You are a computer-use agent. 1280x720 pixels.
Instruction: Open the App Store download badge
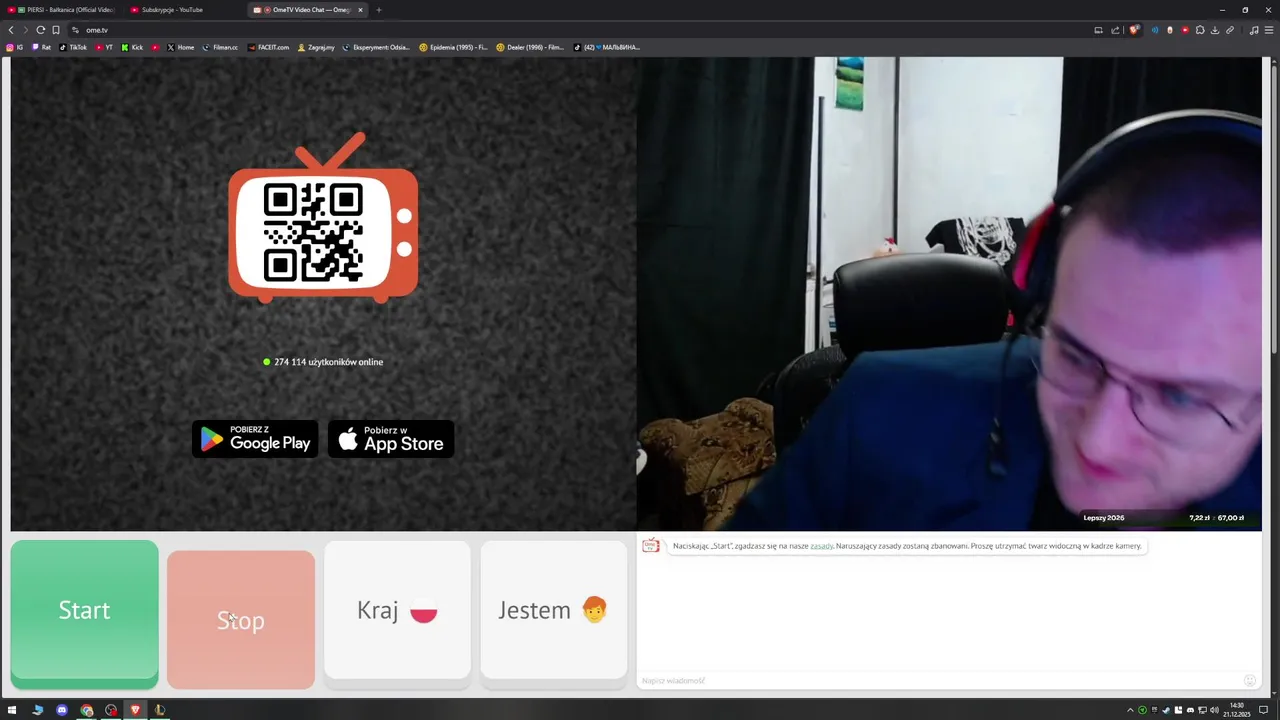(x=391, y=439)
